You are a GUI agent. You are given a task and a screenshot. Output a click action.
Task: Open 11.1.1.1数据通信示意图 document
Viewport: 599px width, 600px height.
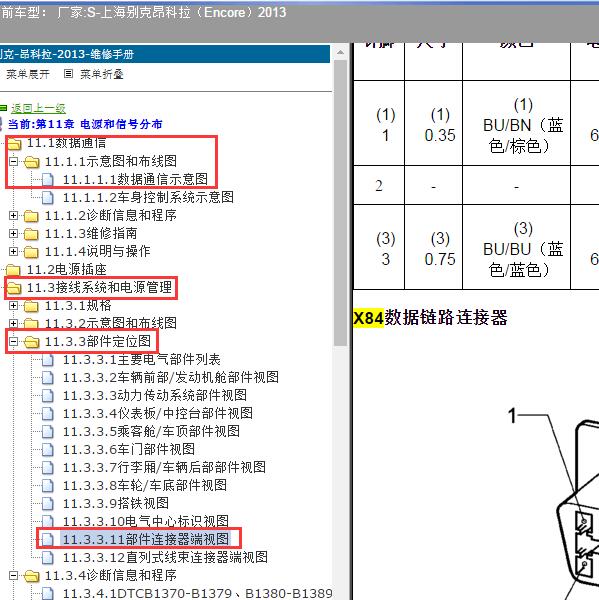tap(135, 179)
